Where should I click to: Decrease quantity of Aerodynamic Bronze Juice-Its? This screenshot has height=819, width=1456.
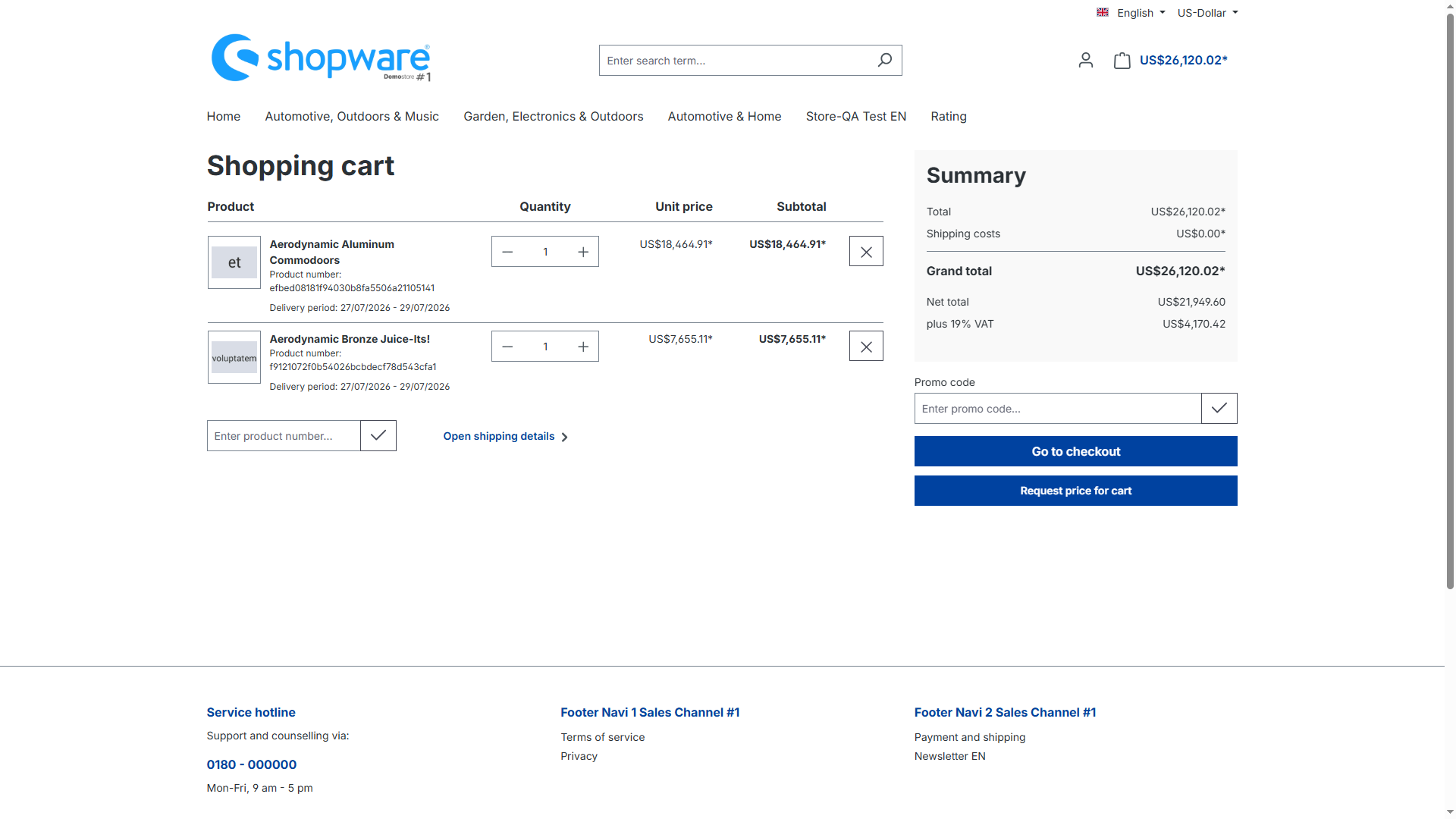tap(507, 347)
